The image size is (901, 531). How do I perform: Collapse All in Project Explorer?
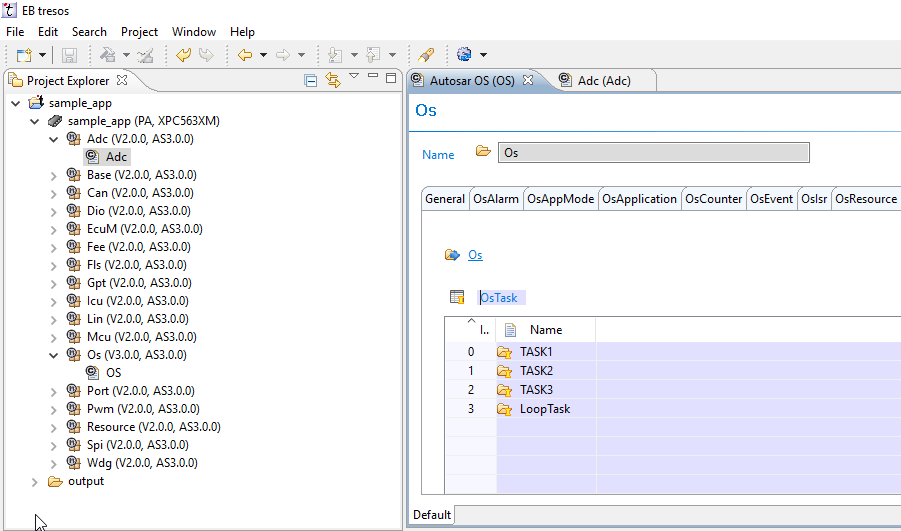(x=311, y=80)
